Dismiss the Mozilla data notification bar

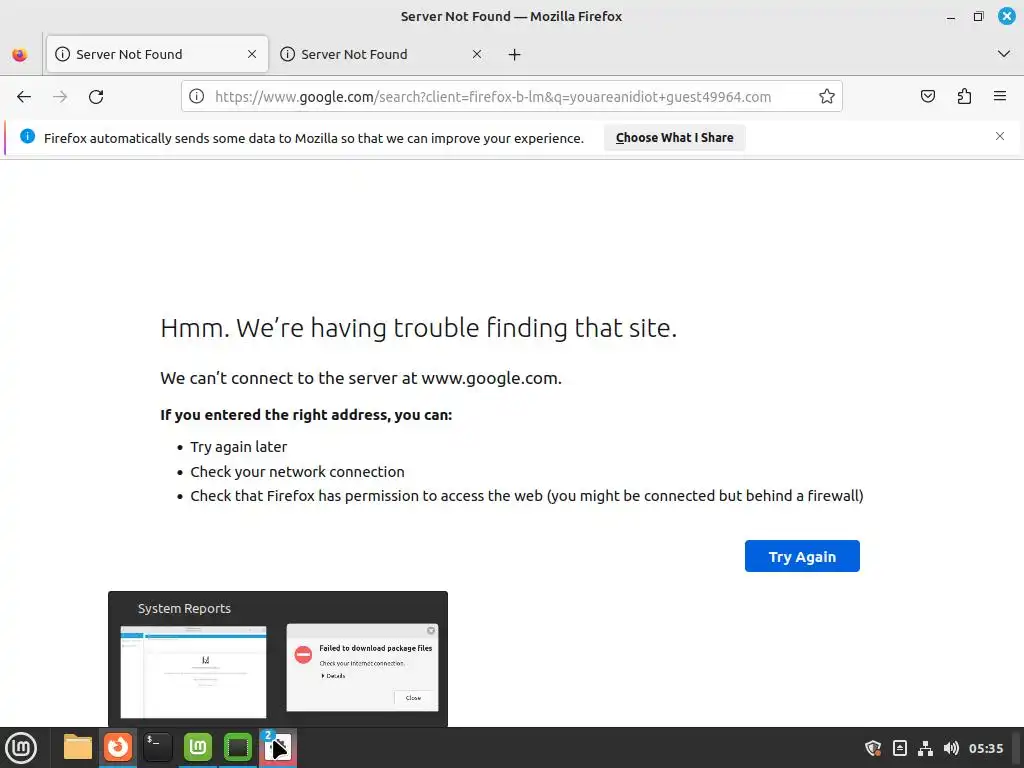(x=1000, y=136)
